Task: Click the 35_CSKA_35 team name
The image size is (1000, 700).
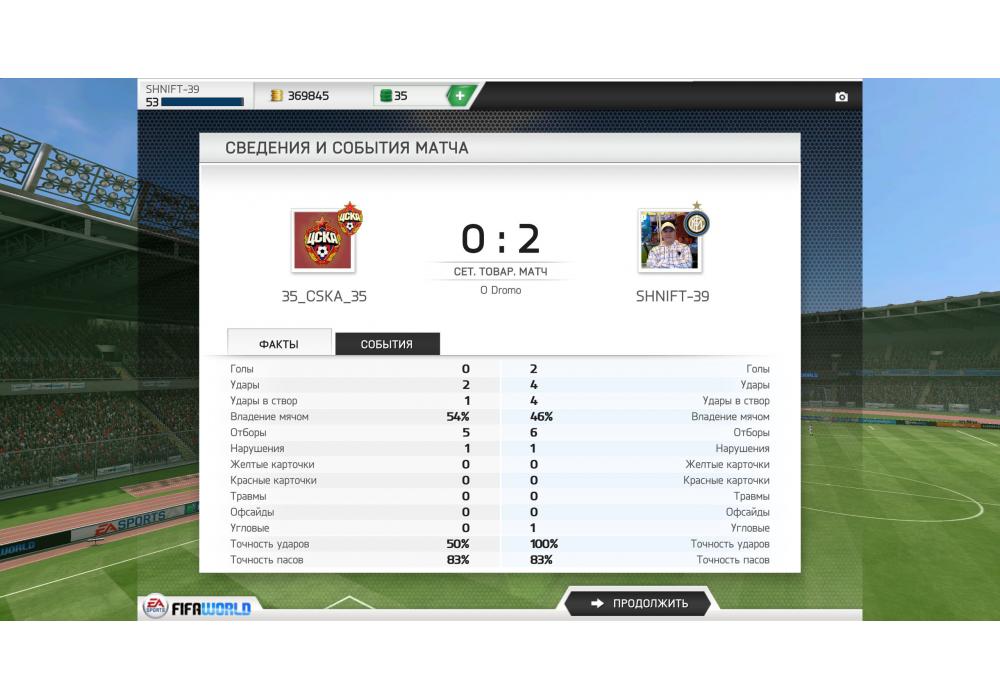Action: click(324, 296)
